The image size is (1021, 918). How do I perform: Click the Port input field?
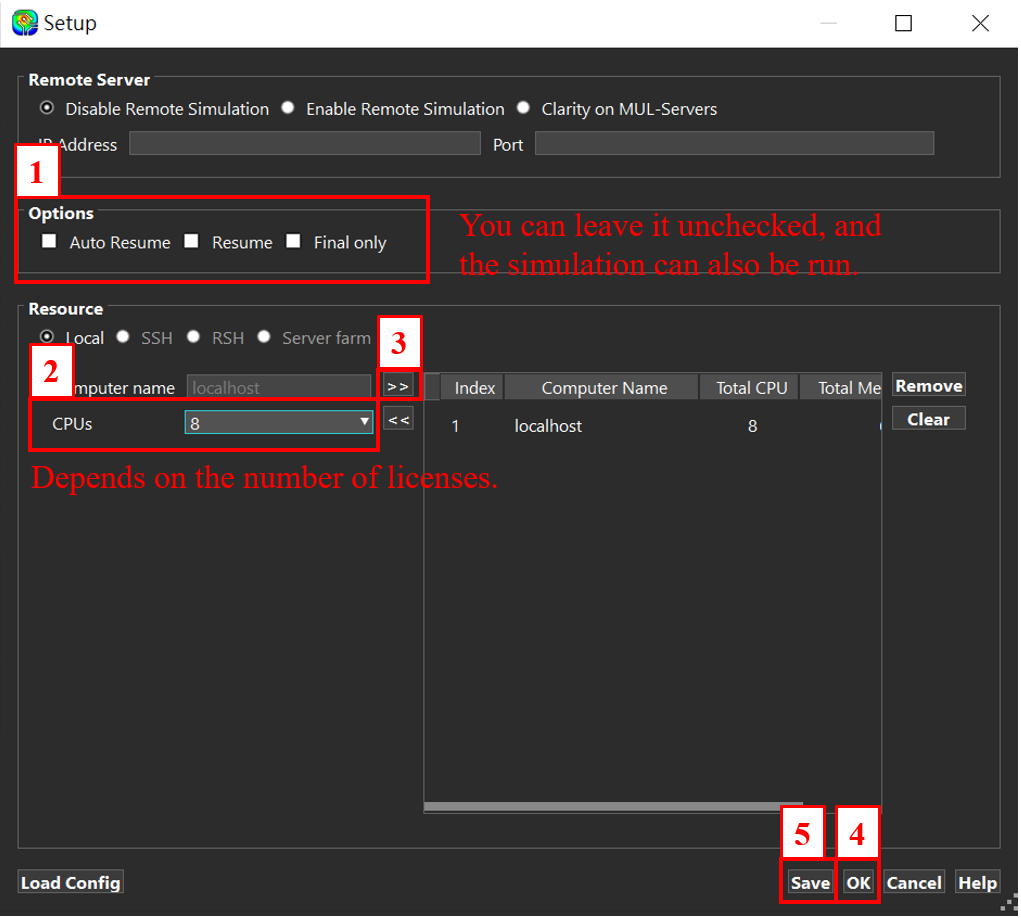[734, 143]
